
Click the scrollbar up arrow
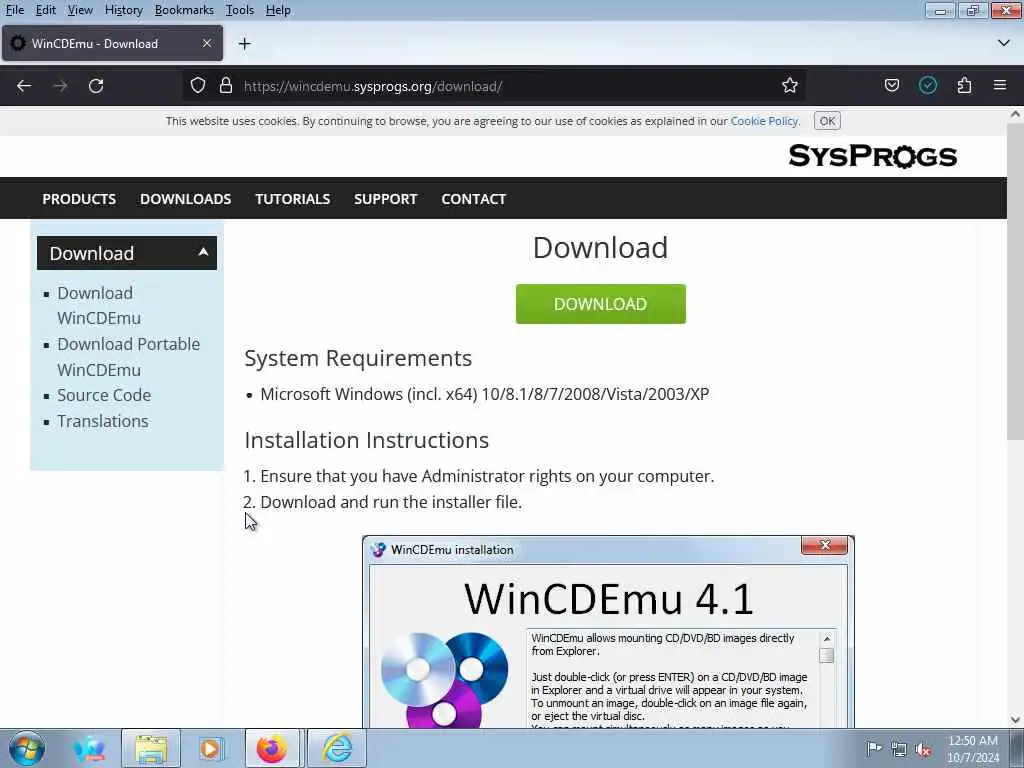click(1015, 114)
